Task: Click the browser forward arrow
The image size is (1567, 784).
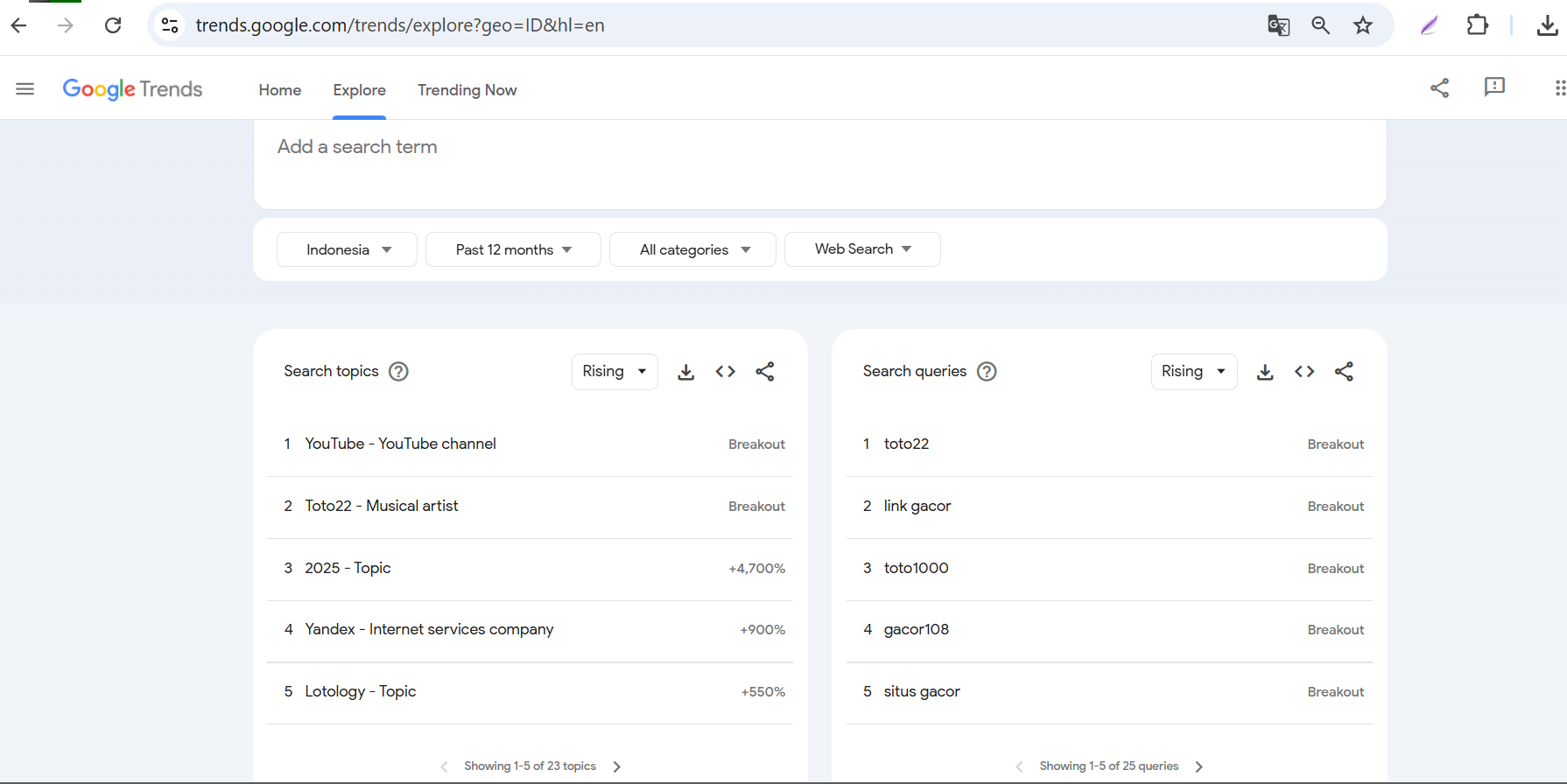Action: pos(66,25)
